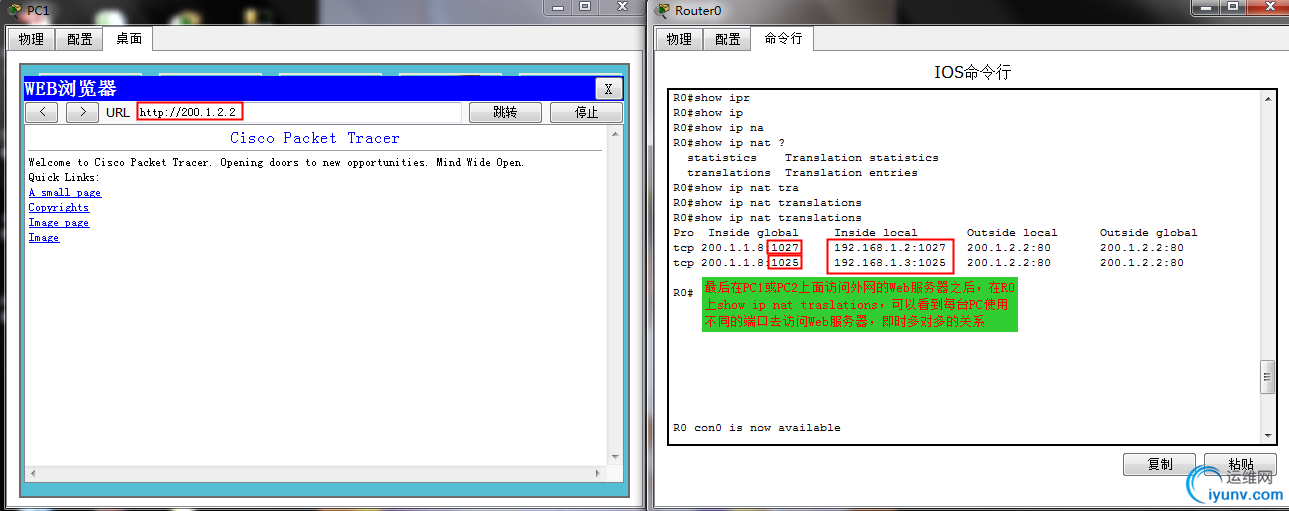This screenshot has height=511, width=1289.
Task: Select 命令行 tab in Router0 window
Action: pyautogui.click(x=784, y=38)
